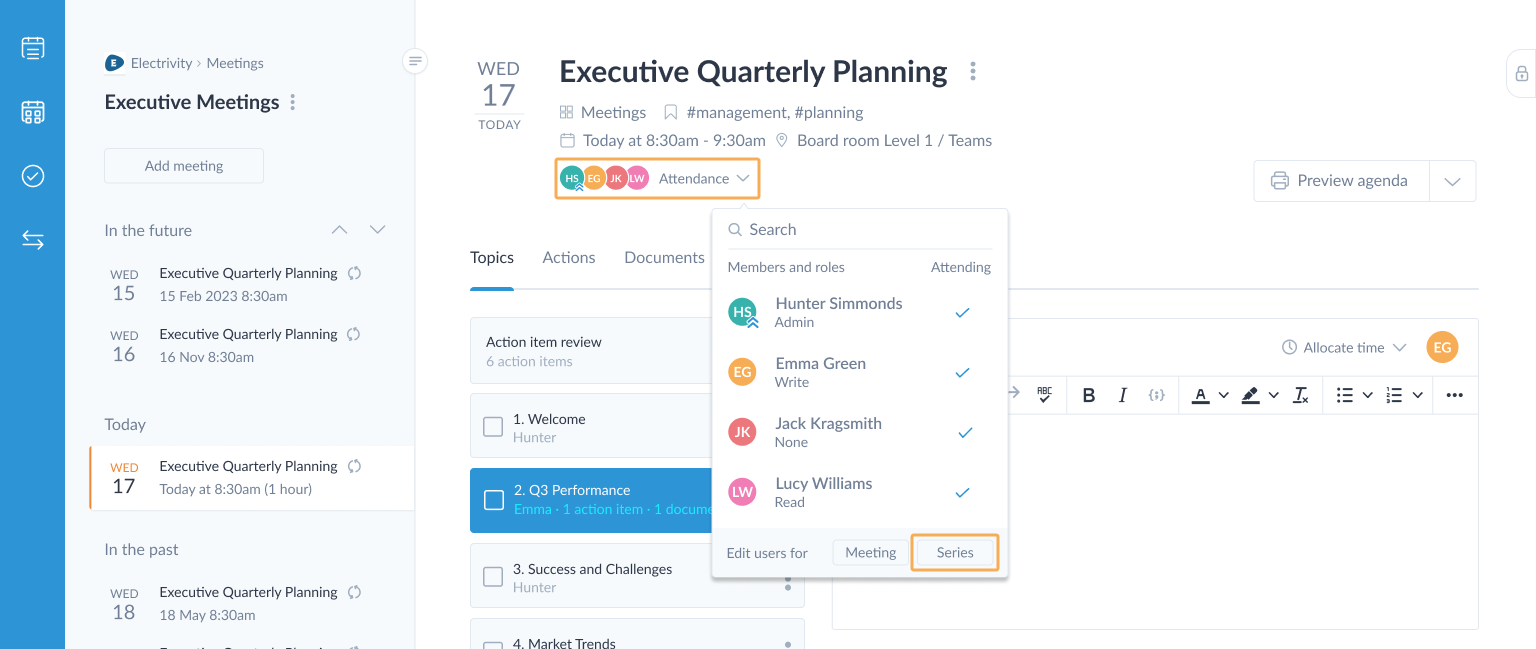
Task: Open the arrow next to Preview agenda
Action: [x=1453, y=181]
